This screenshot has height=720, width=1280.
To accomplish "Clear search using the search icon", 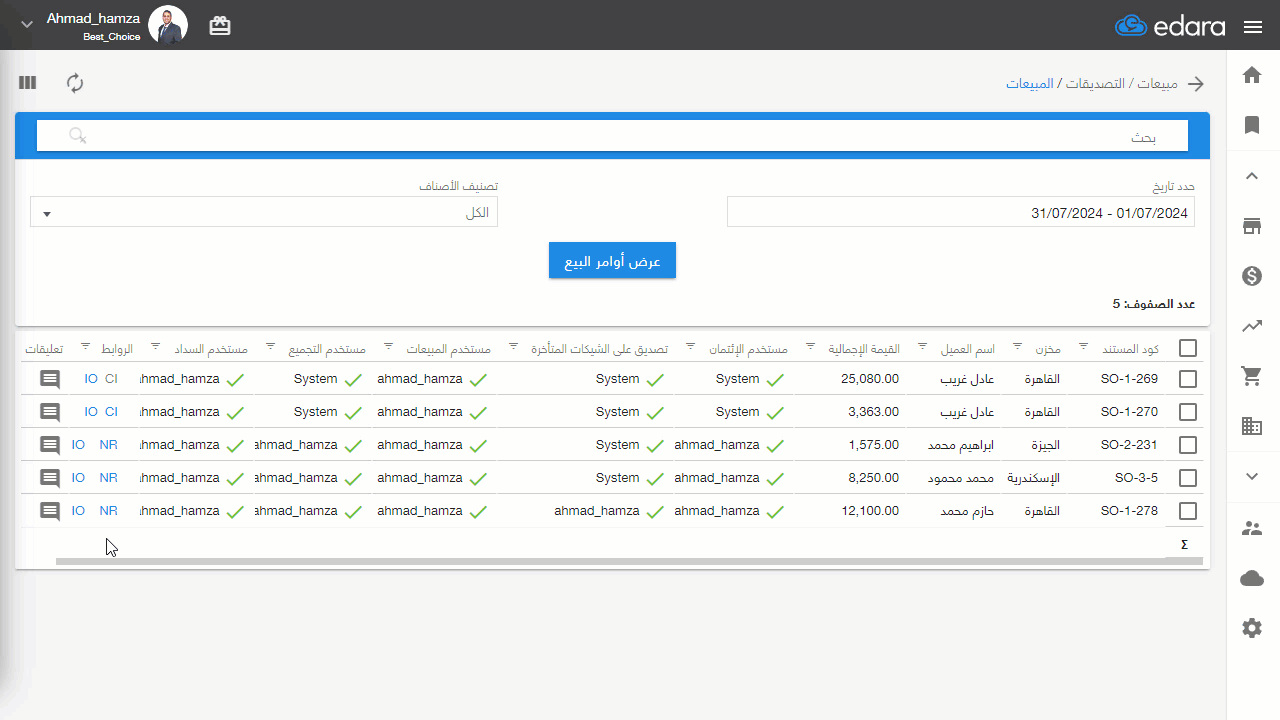I will pos(77,135).
